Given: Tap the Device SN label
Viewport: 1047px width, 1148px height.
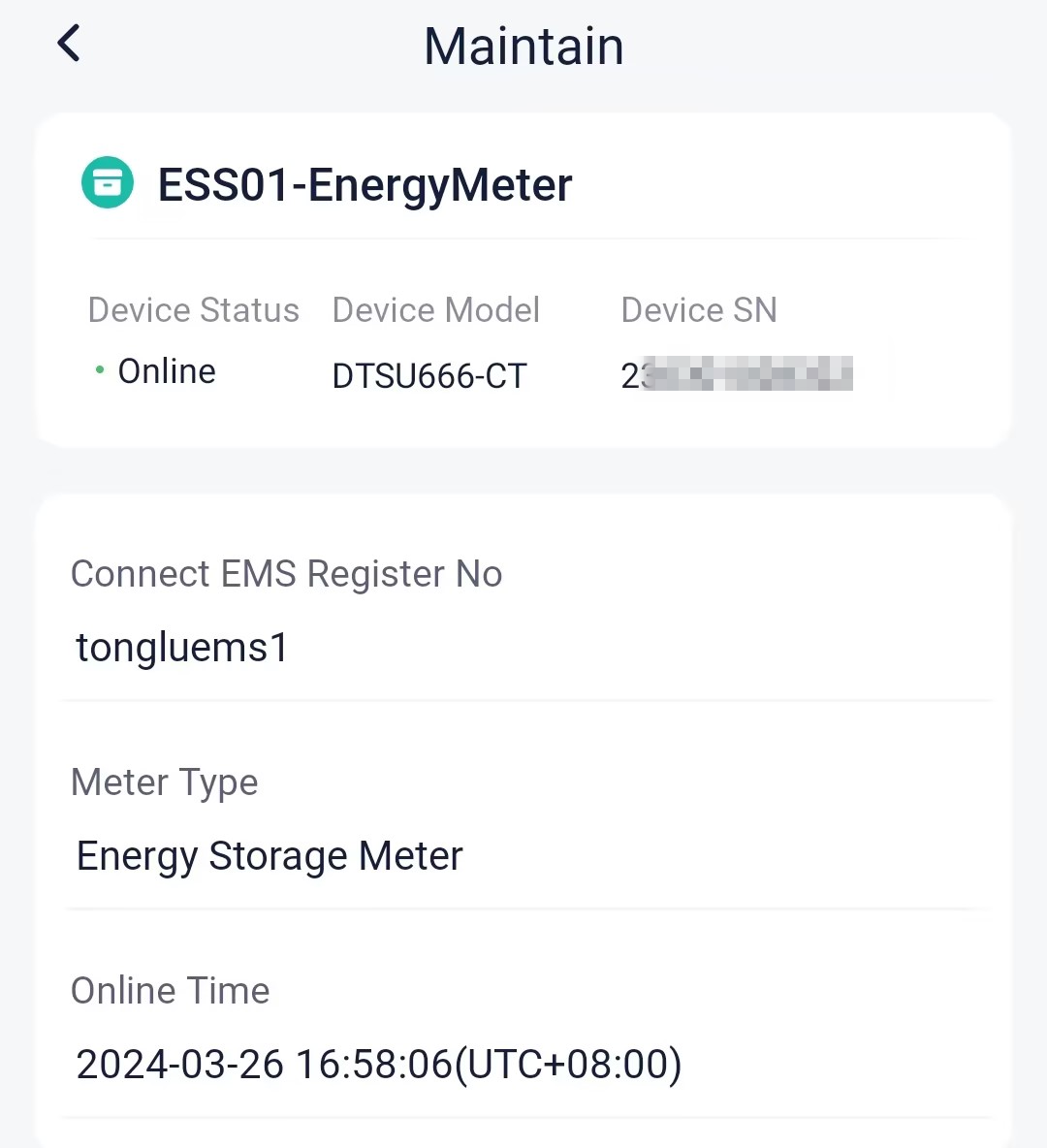Looking at the screenshot, I should 699,309.
